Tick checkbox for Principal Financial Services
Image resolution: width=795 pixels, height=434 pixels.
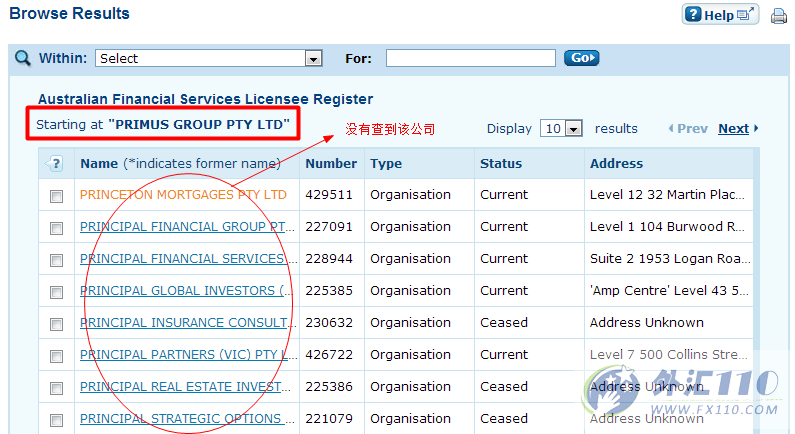pos(56,260)
